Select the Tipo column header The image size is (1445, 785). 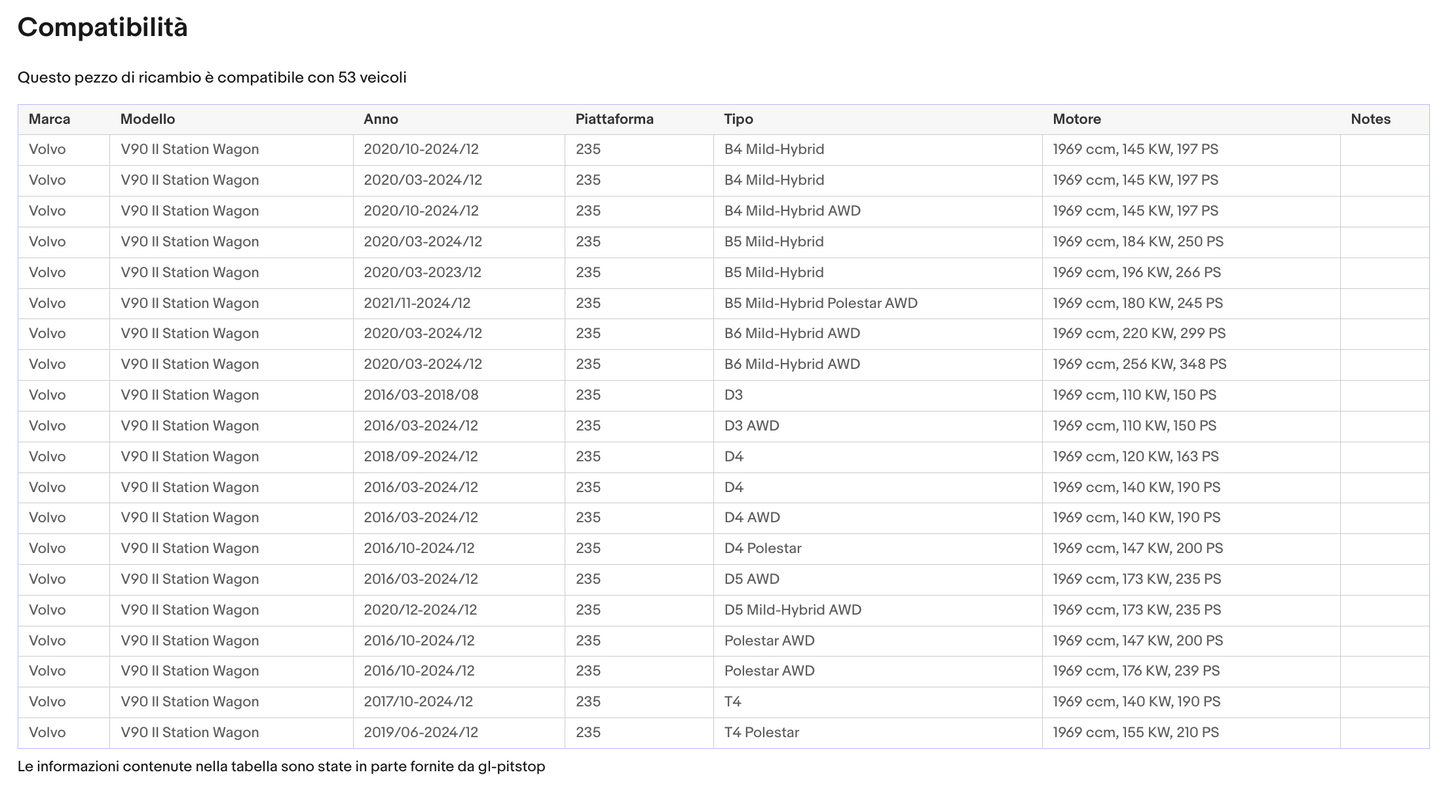(739, 119)
